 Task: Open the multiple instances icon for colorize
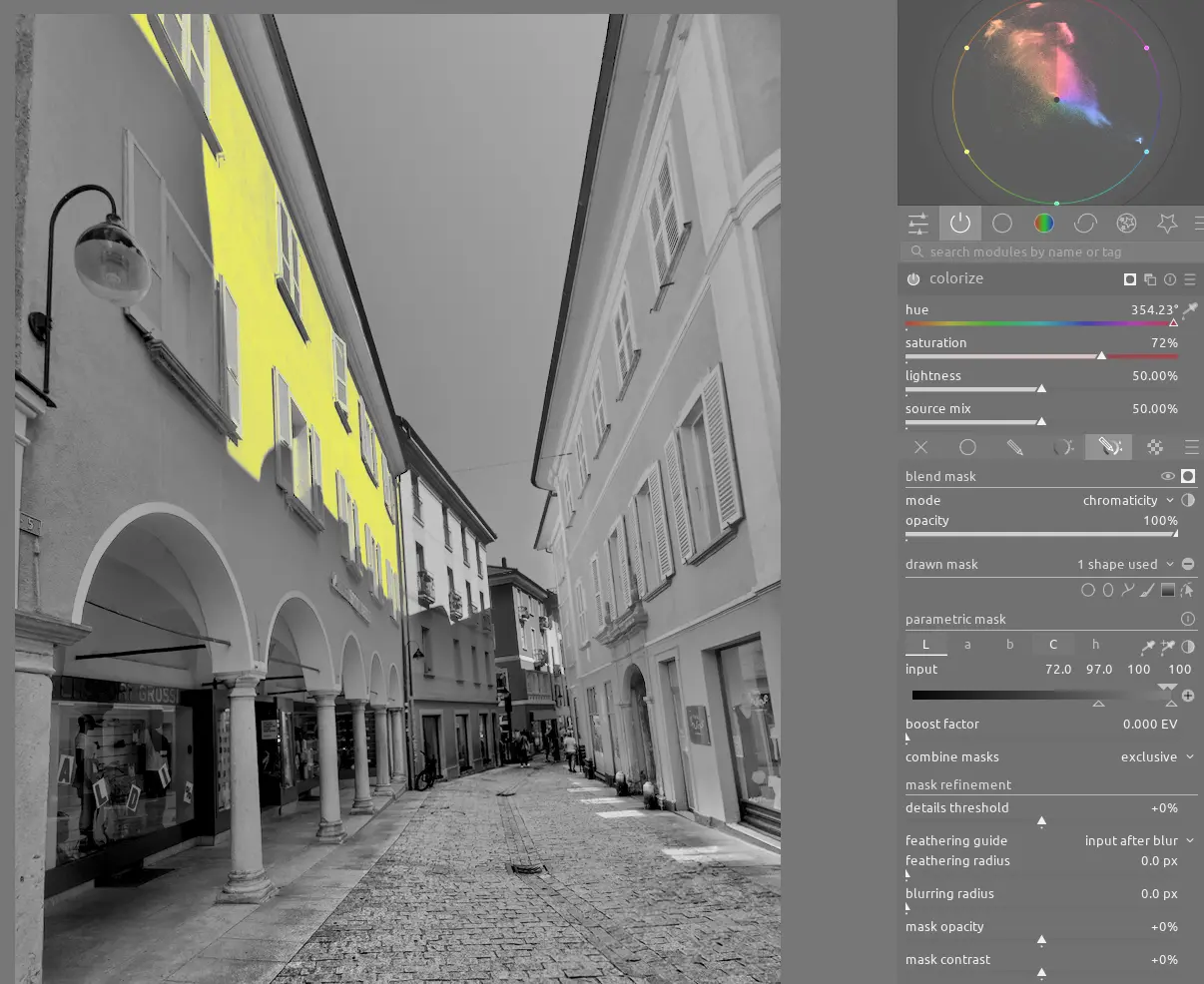click(x=1150, y=279)
